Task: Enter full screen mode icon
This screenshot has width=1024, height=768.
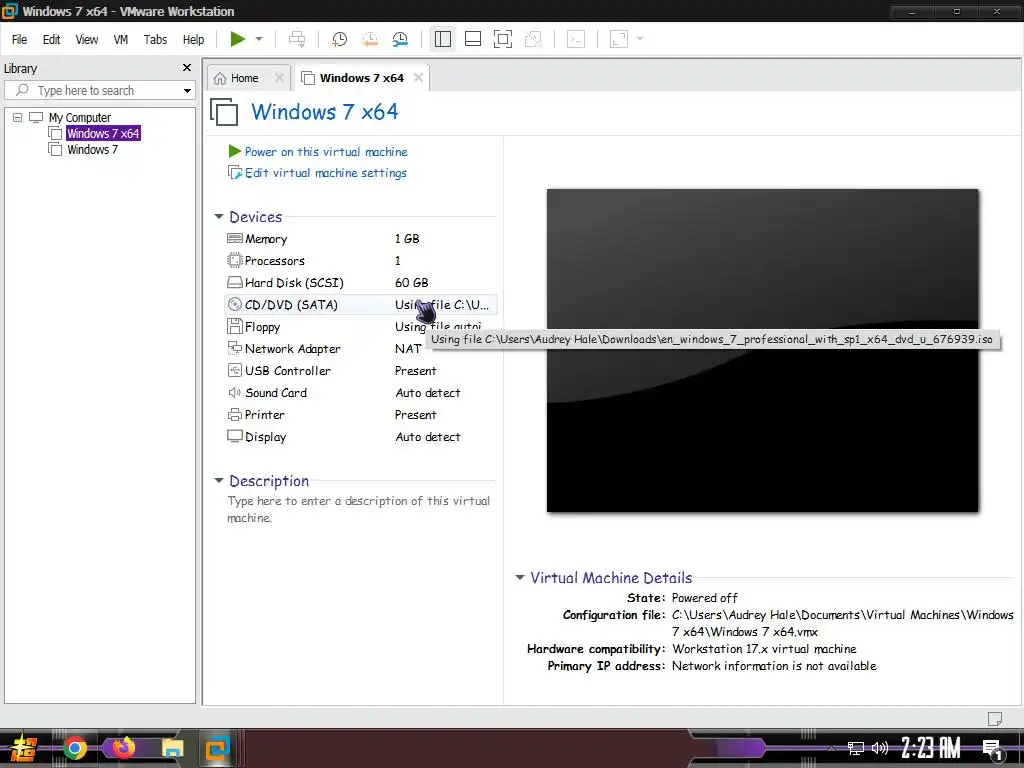Action: click(x=503, y=39)
